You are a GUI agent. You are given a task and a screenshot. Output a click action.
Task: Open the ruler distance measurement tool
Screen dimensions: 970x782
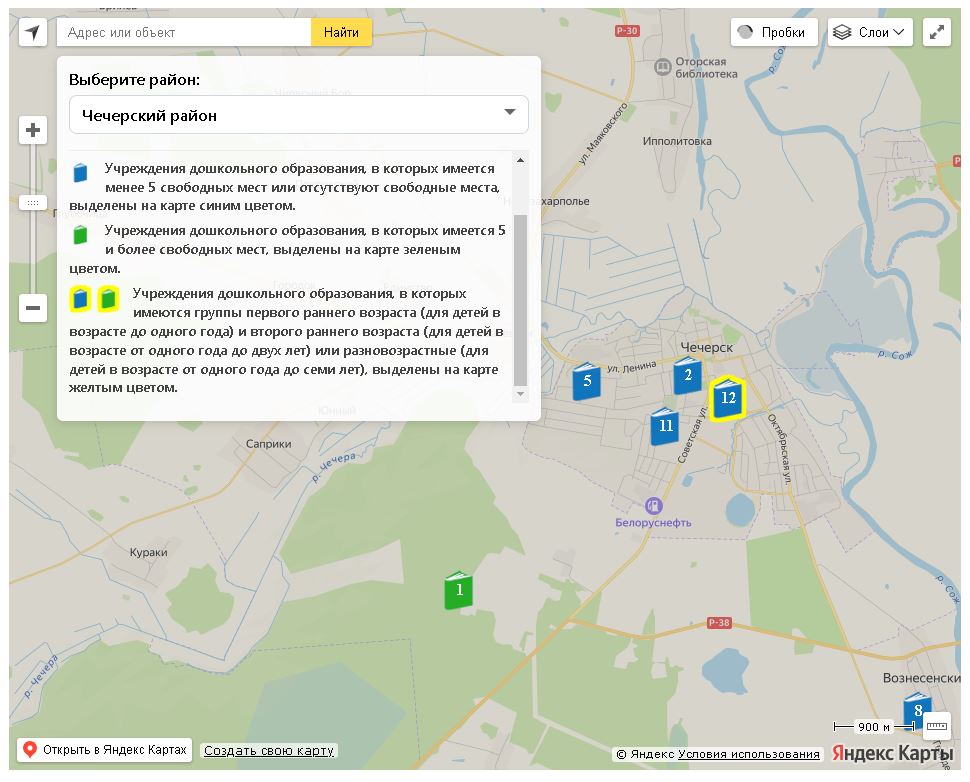(937, 726)
